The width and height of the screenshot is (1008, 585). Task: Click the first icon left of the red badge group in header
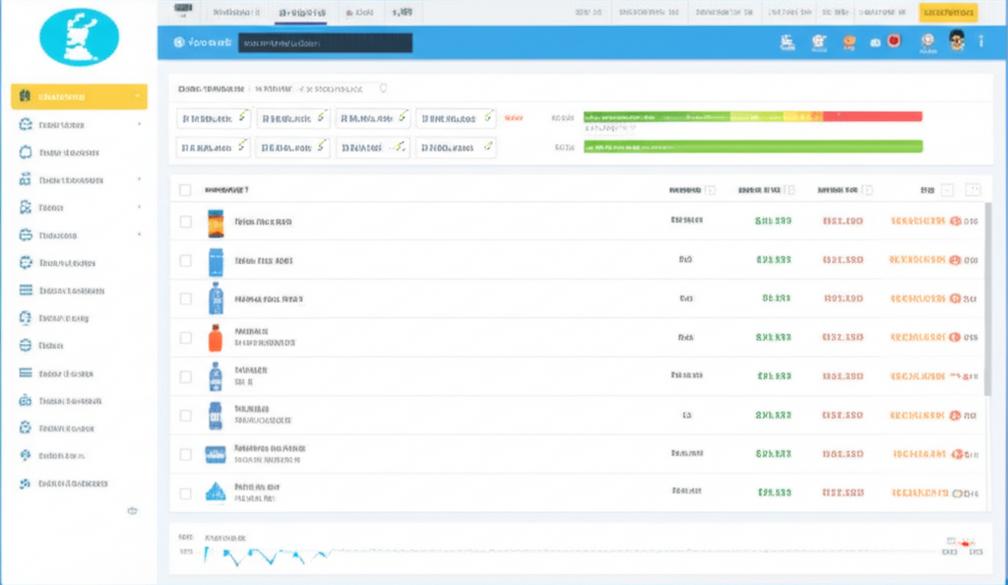[x=875, y=42]
